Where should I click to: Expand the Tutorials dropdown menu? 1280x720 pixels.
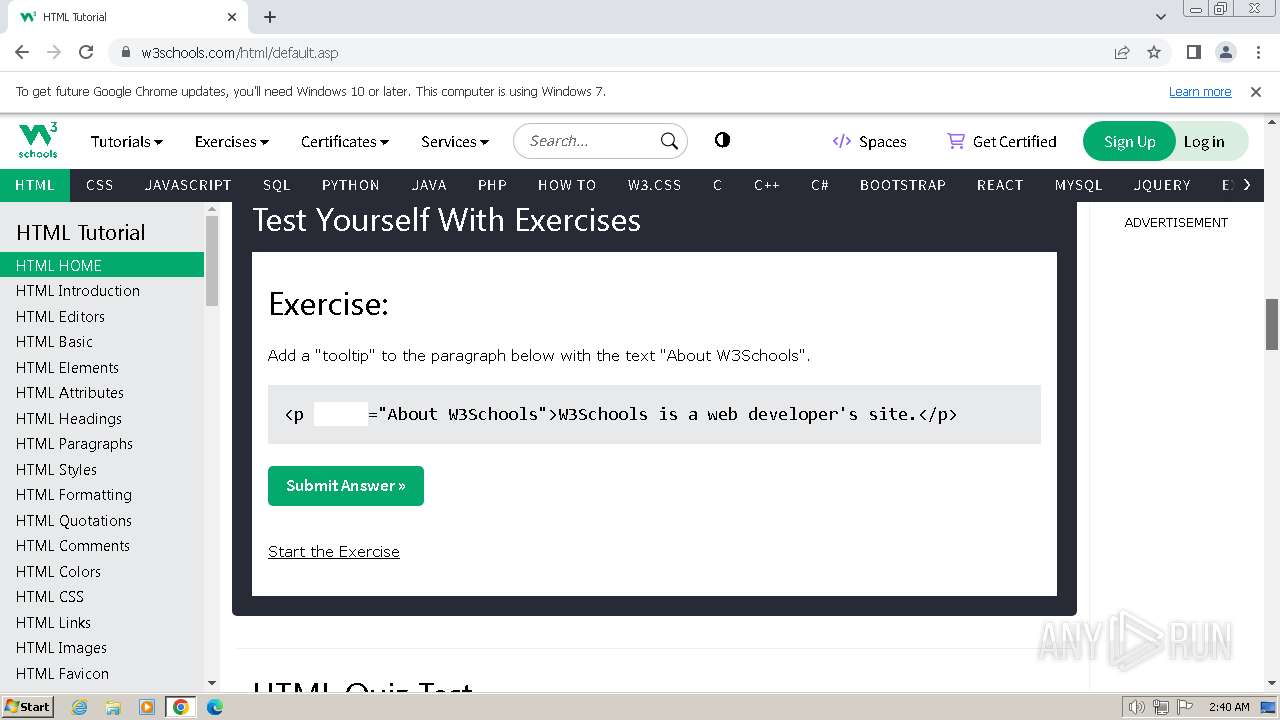point(127,142)
